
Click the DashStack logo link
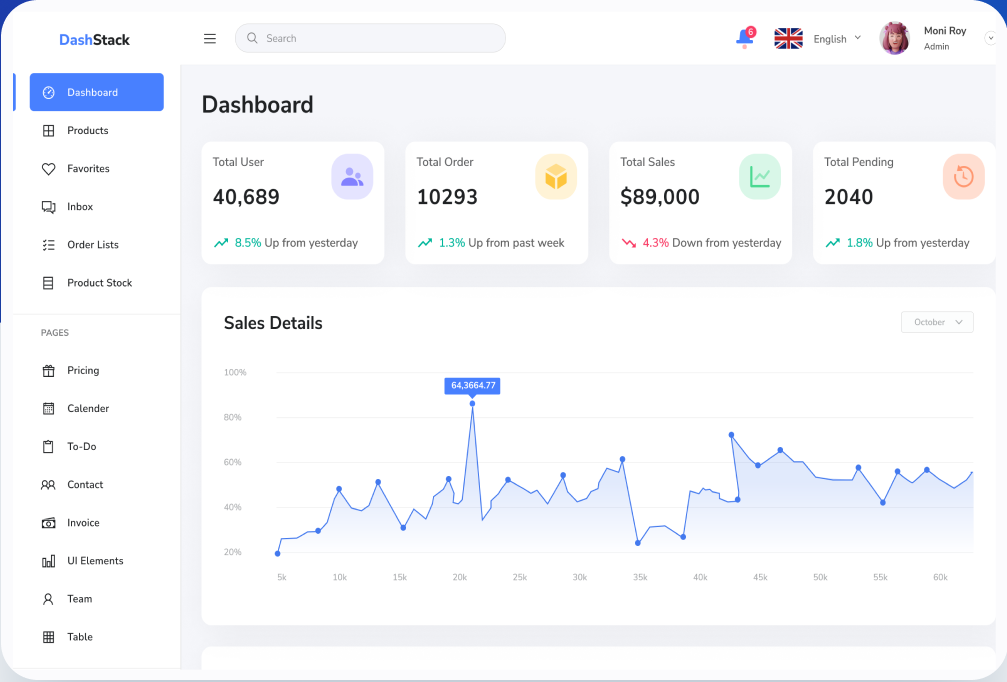pos(94,40)
